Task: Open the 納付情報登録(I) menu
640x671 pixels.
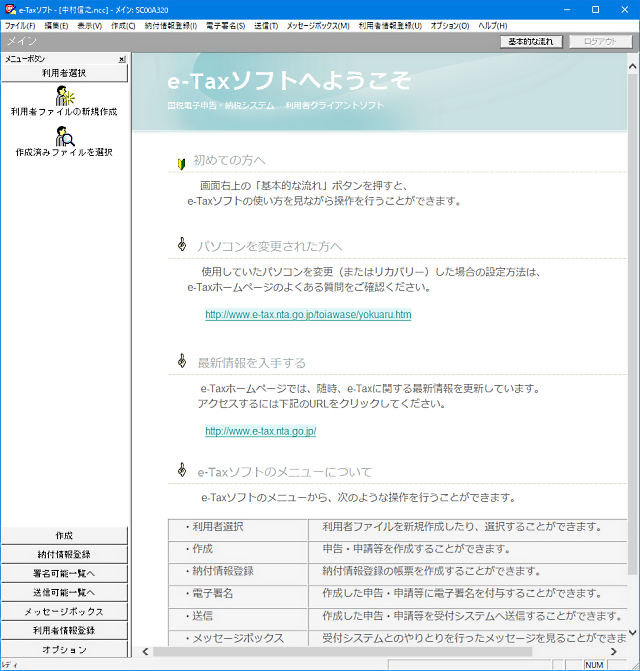Action: [171, 26]
